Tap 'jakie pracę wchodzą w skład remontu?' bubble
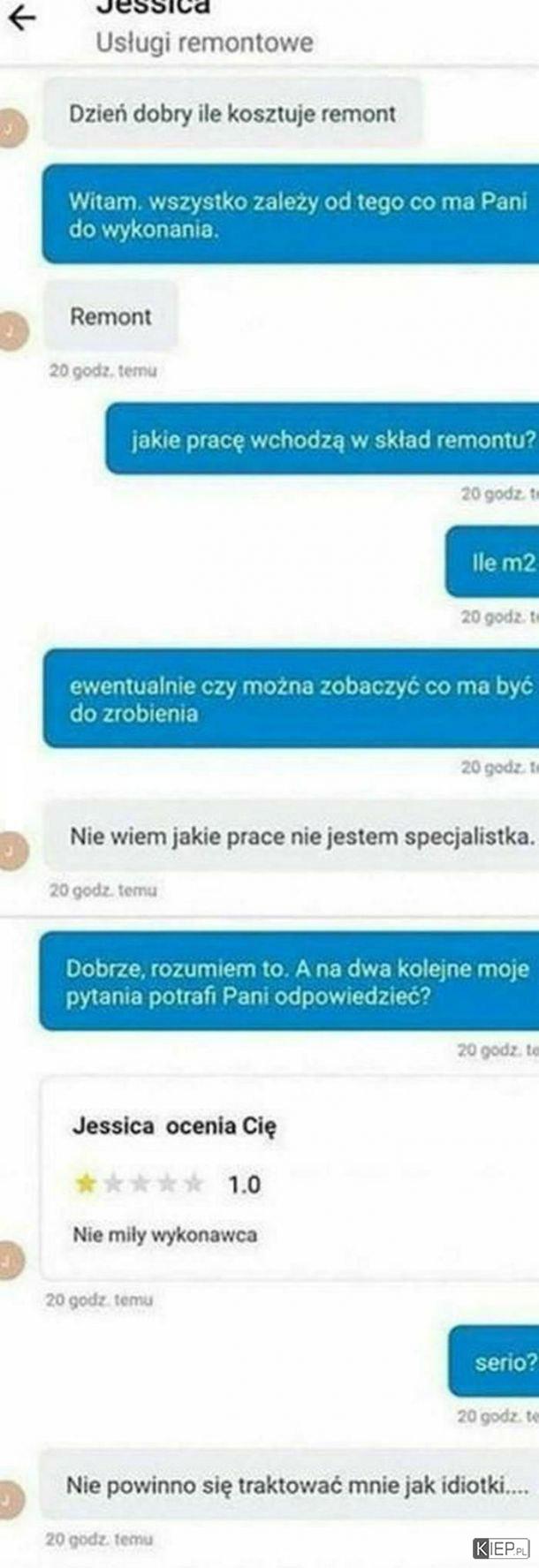The image size is (539, 1568). [x=323, y=439]
